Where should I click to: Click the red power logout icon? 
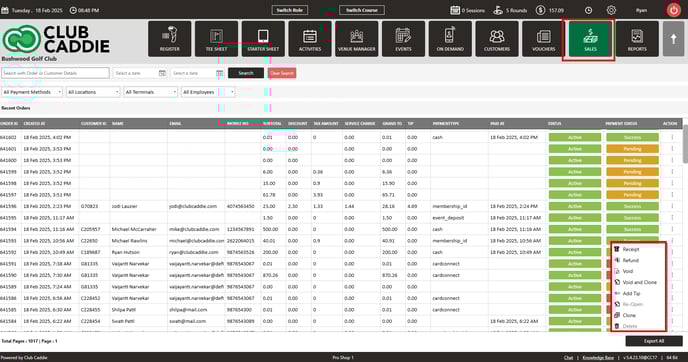pos(674,10)
